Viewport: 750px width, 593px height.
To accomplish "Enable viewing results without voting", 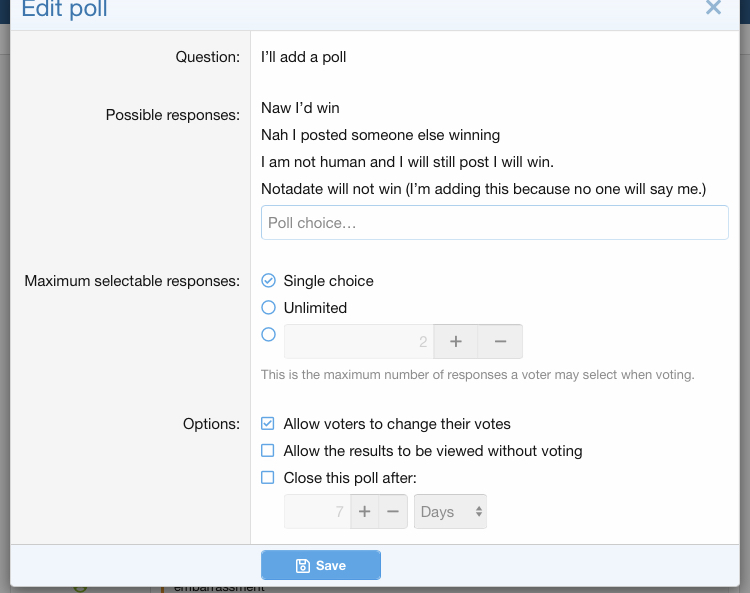I will (268, 451).
